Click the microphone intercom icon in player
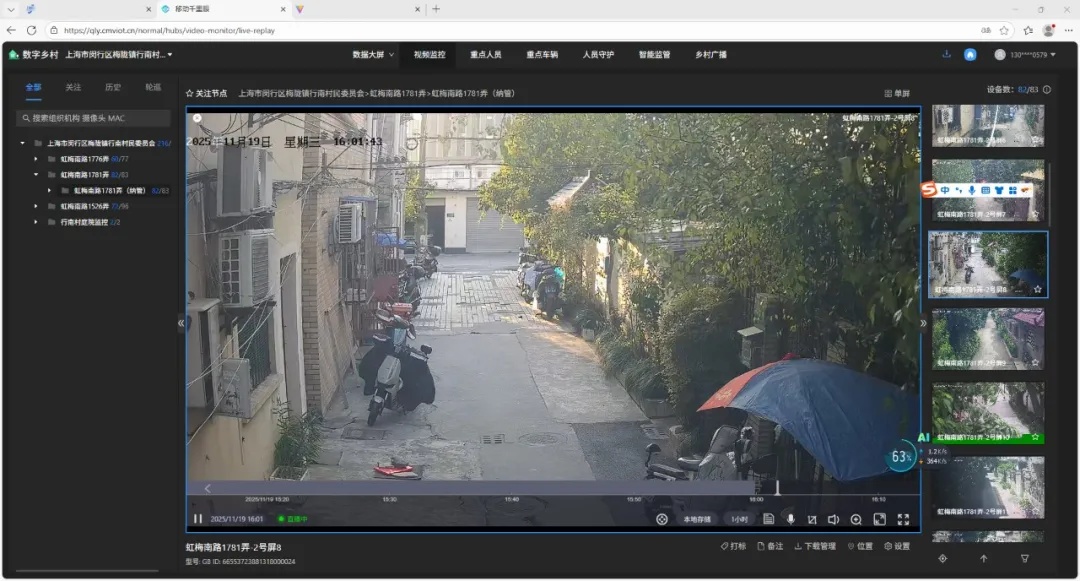 [x=790, y=519]
